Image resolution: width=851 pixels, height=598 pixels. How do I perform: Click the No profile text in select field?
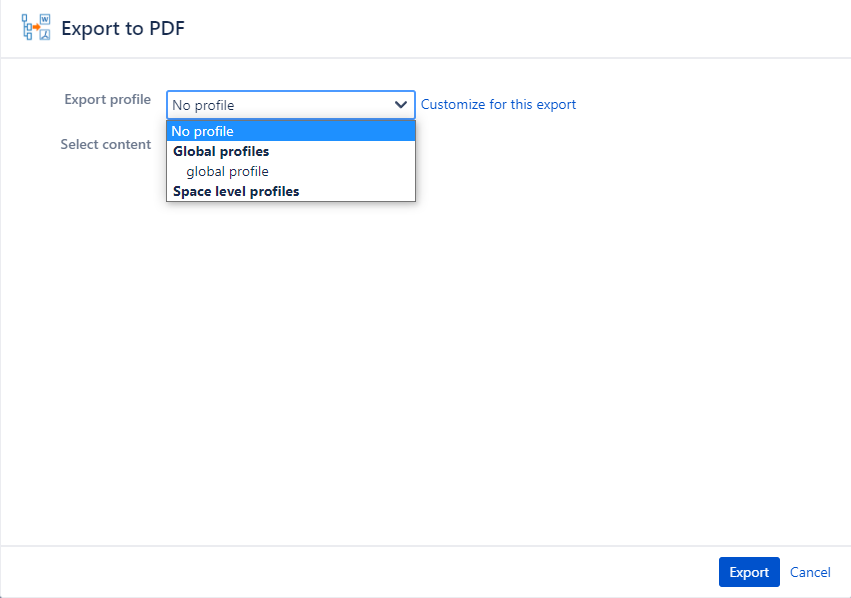tap(203, 105)
